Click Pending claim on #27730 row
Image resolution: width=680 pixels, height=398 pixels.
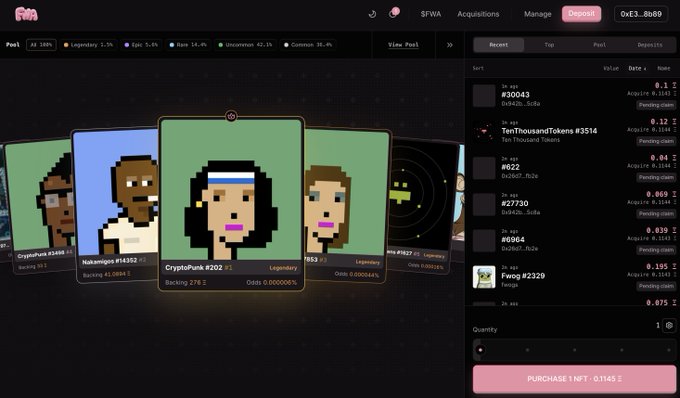(656, 214)
